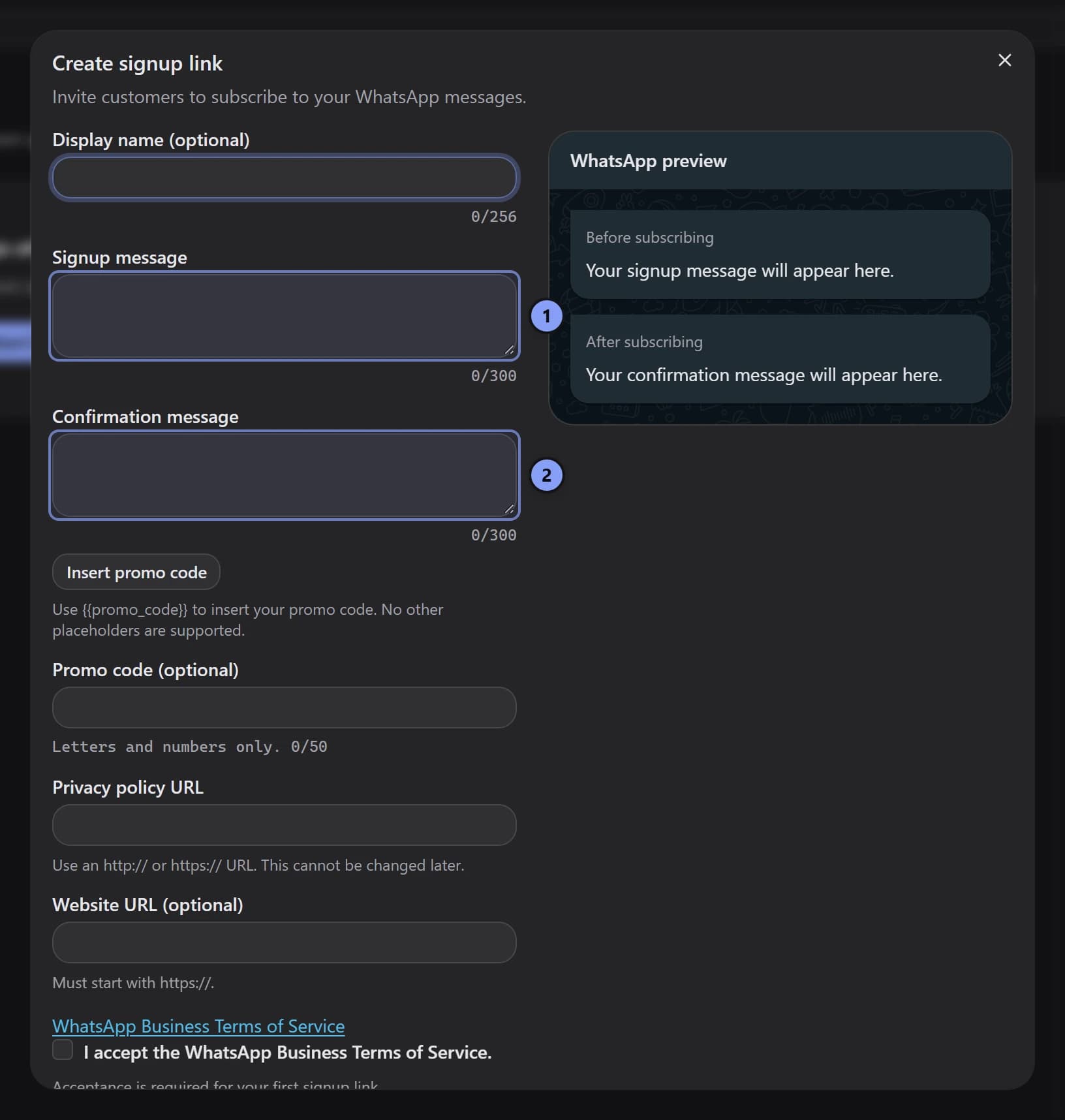This screenshot has height=1120, width=1065.
Task: Click the 'Use {{promo_code}}' helper text
Action: tap(248, 620)
